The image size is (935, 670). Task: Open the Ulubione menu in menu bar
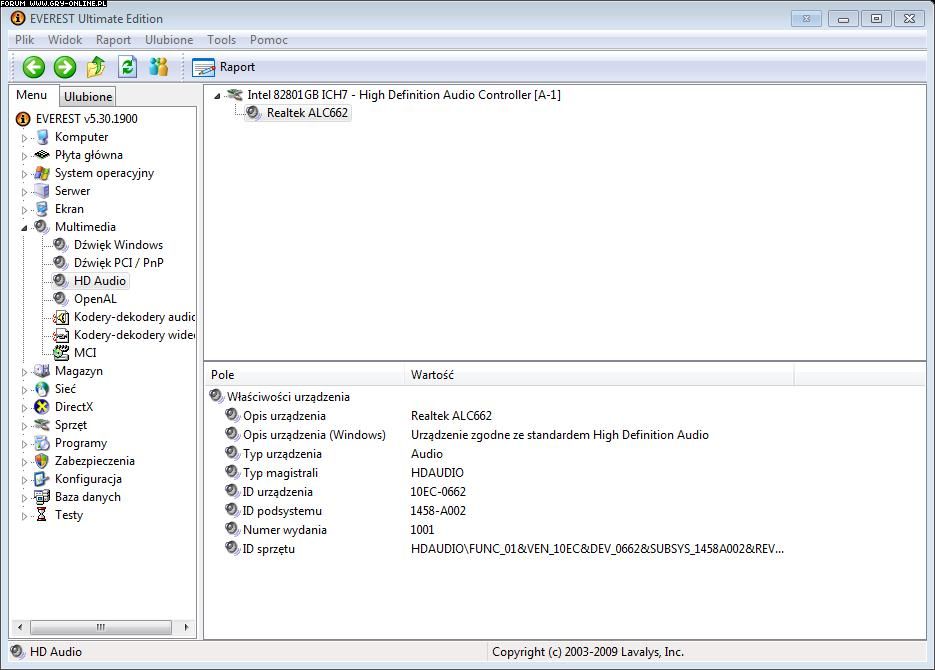(169, 40)
